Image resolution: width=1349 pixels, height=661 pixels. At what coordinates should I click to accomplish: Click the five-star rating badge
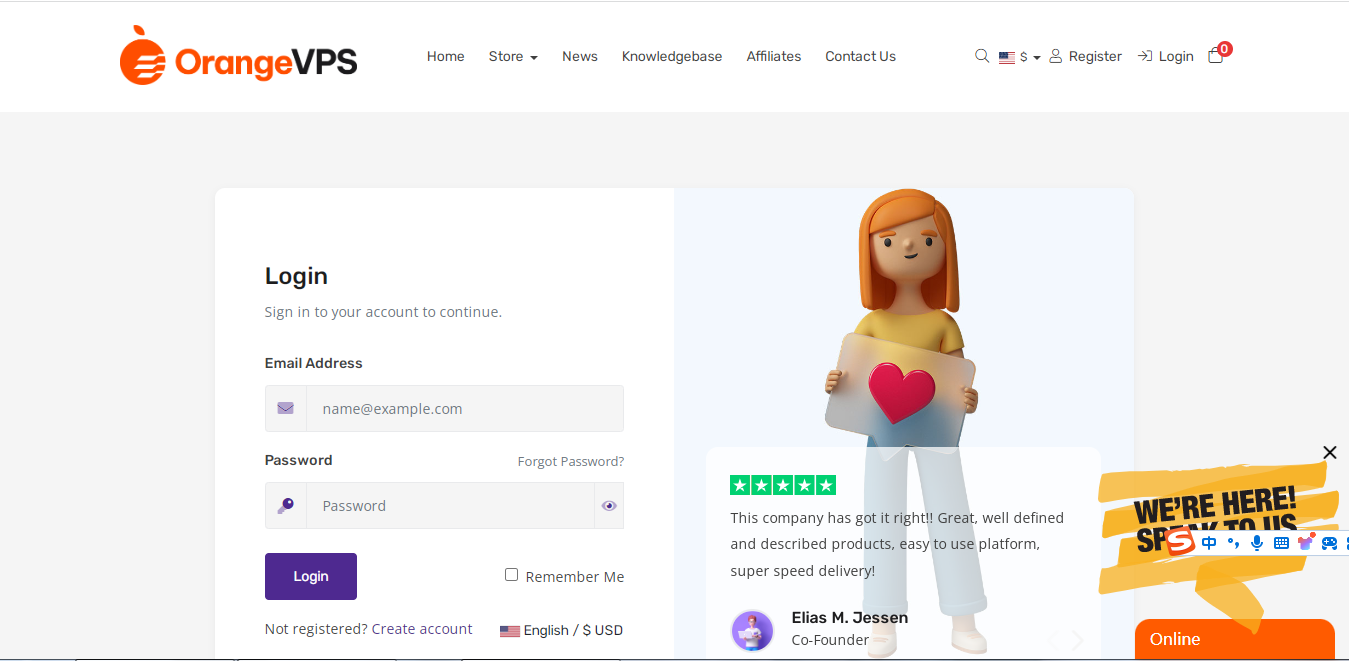(783, 486)
